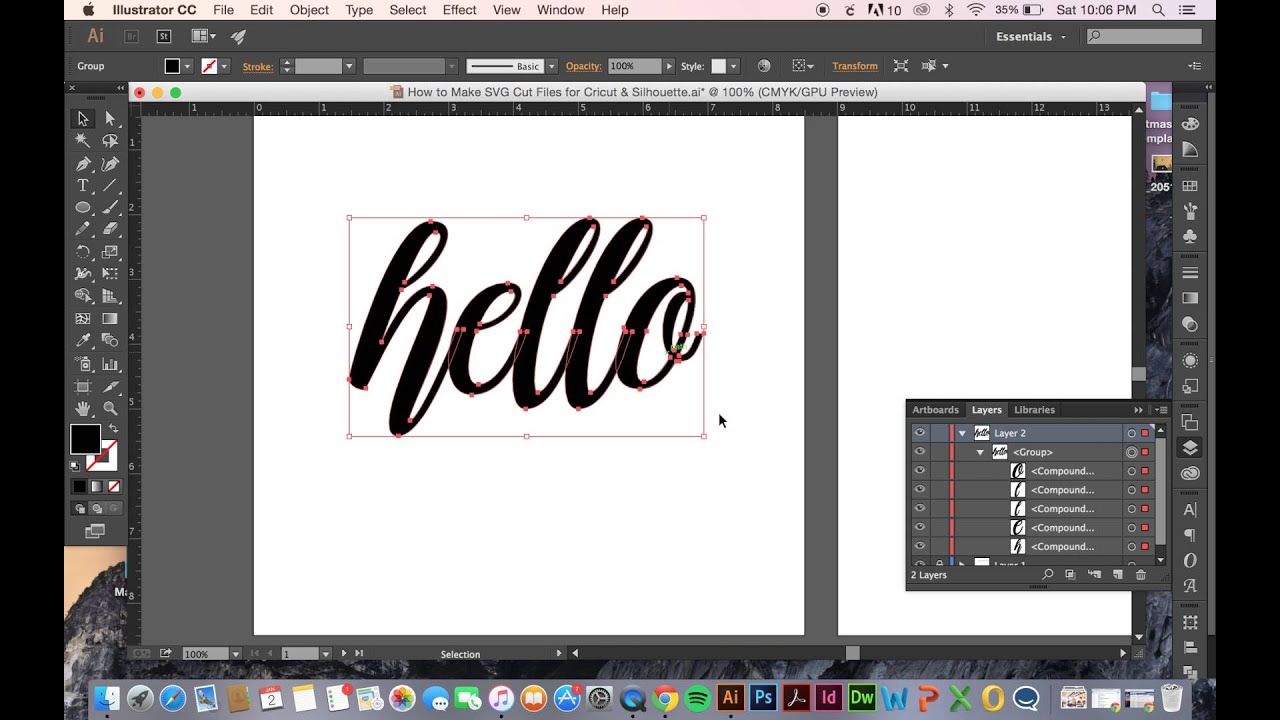Activate the Zoom tool
The height and width of the screenshot is (720, 1280).
[110, 407]
